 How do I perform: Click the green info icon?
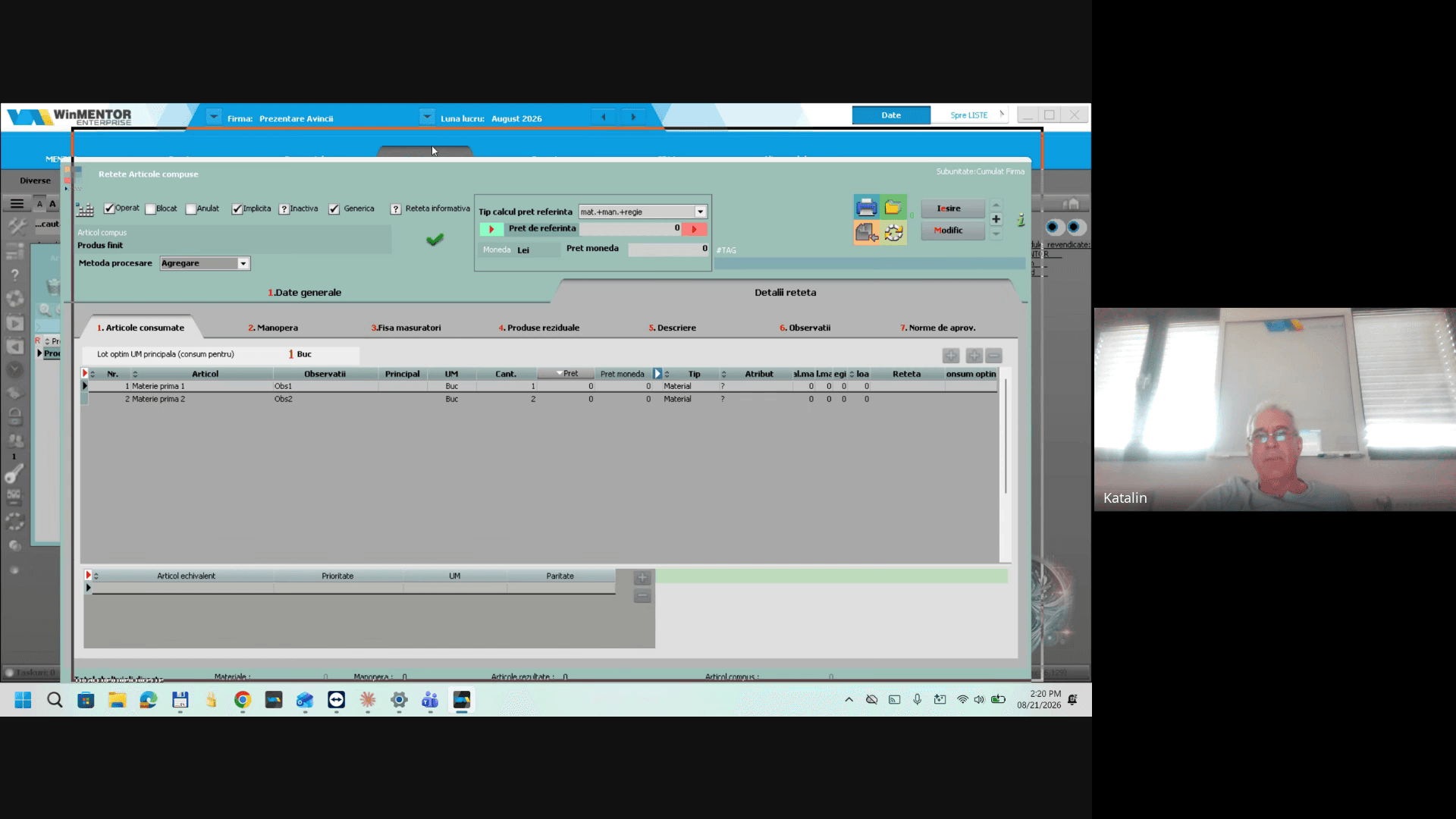click(1021, 220)
